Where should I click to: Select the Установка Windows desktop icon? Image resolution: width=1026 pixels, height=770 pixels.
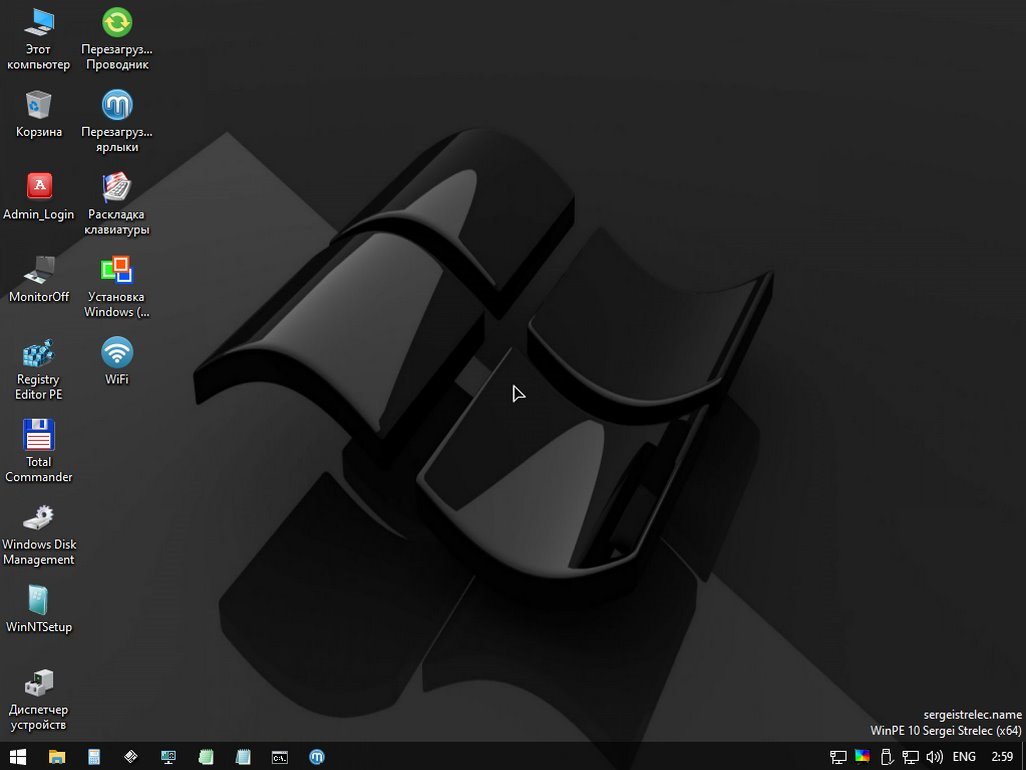pos(117,271)
